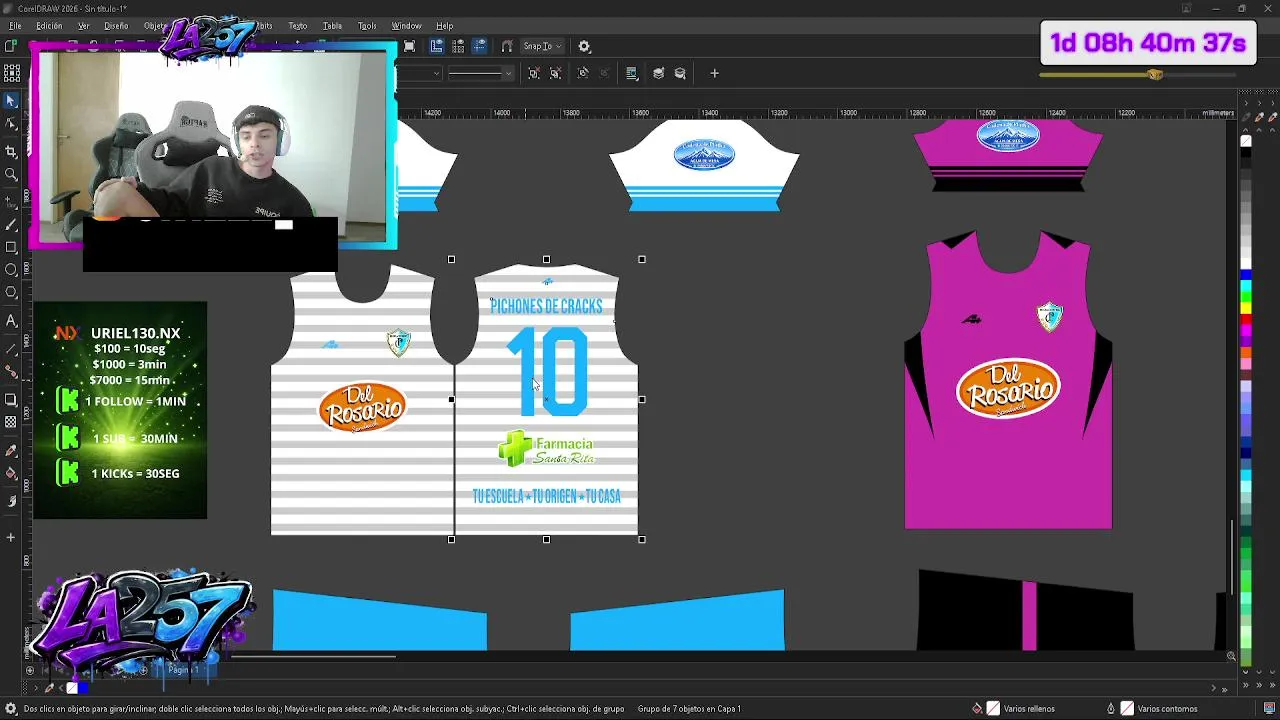Select the Connector tool
Screen dimensions: 1280x720
point(11,372)
